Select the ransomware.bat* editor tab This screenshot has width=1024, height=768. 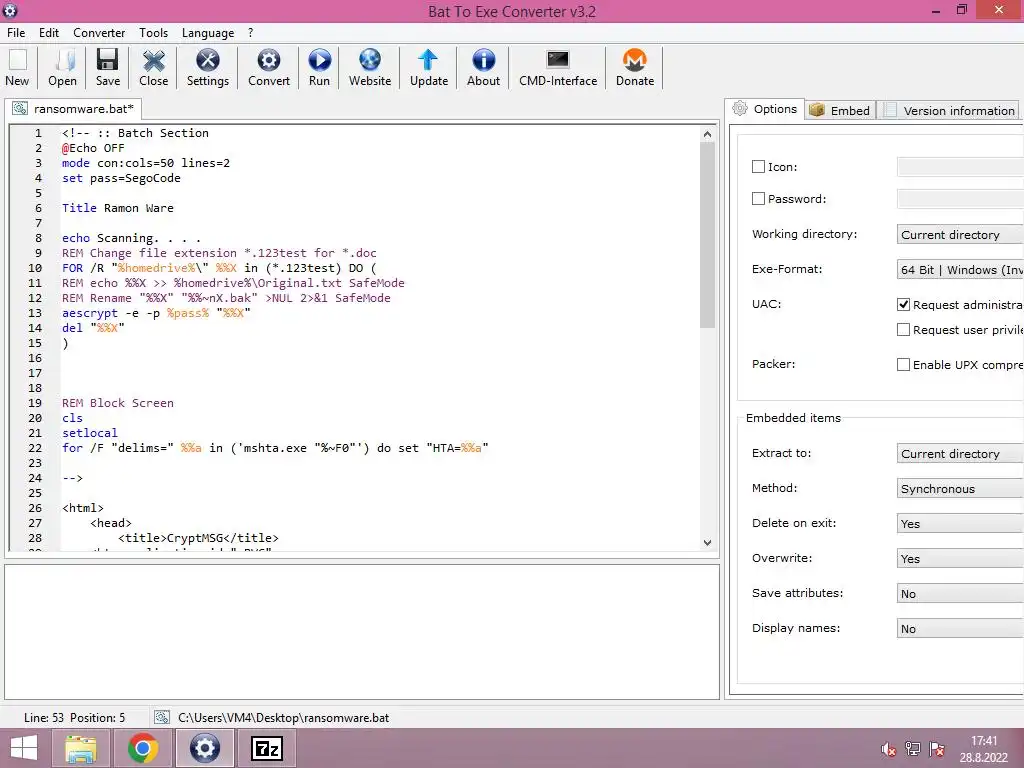[x=73, y=108]
